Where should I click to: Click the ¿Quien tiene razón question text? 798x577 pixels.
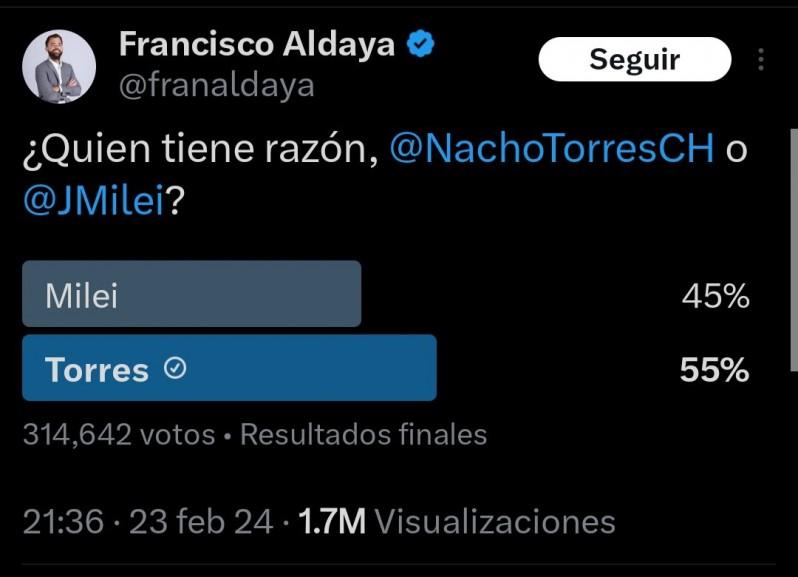click(x=200, y=148)
